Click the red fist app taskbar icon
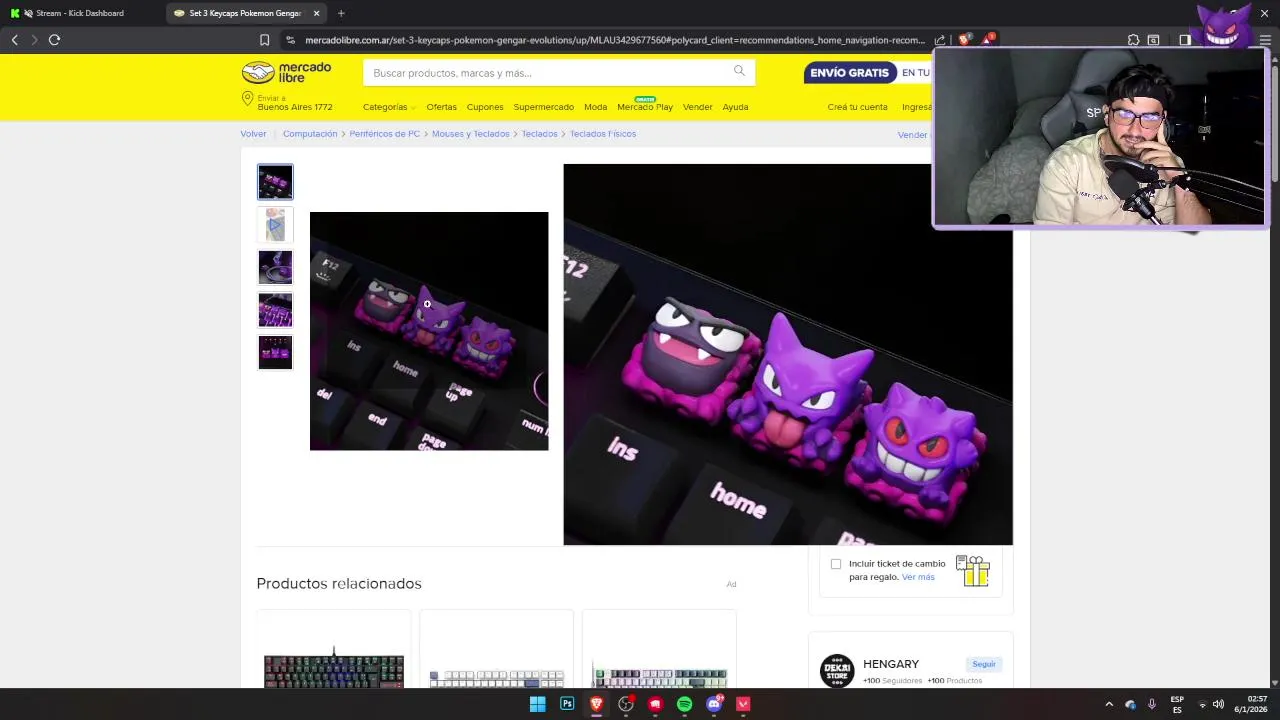Image resolution: width=1280 pixels, height=720 pixels. (655, 704)
